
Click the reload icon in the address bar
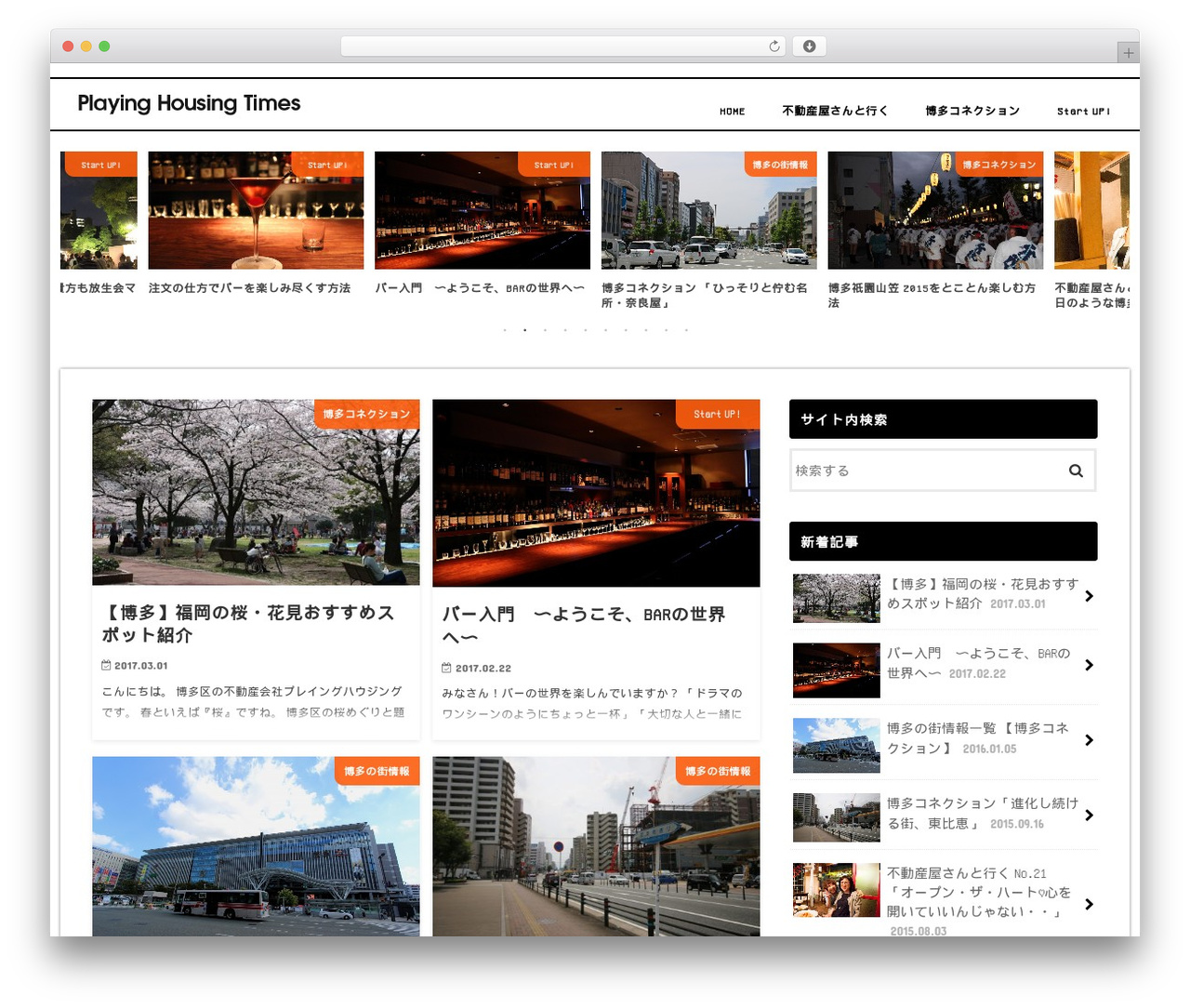(x=774, y=46)
